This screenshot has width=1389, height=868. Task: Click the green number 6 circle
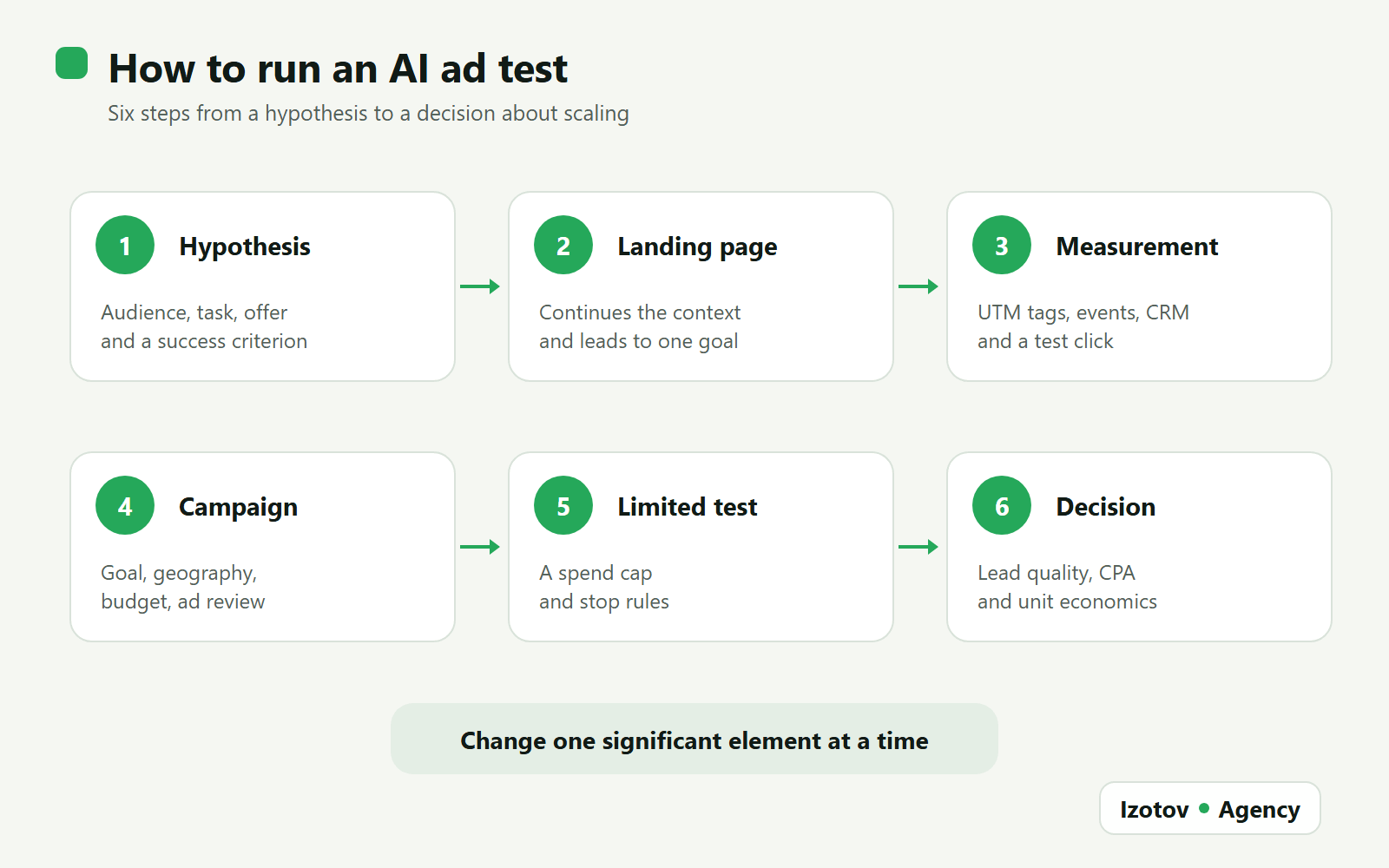[1002, 505]
